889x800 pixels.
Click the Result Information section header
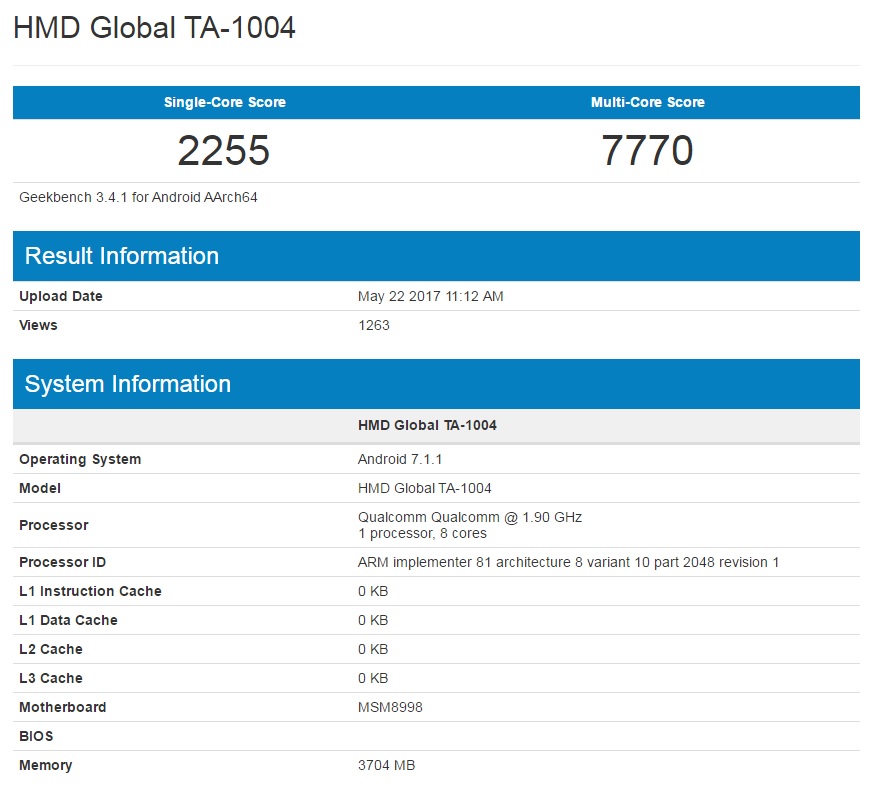[122, 256]
